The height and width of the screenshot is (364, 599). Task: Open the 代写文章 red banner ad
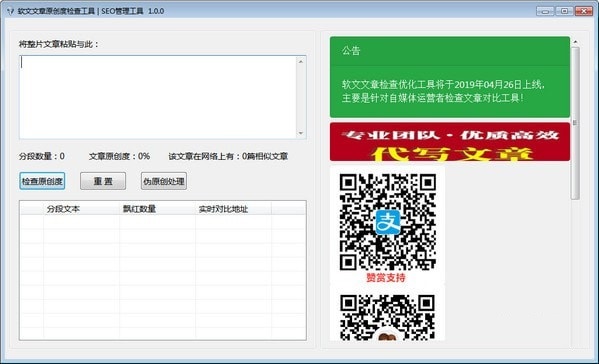tap(450, 142)
